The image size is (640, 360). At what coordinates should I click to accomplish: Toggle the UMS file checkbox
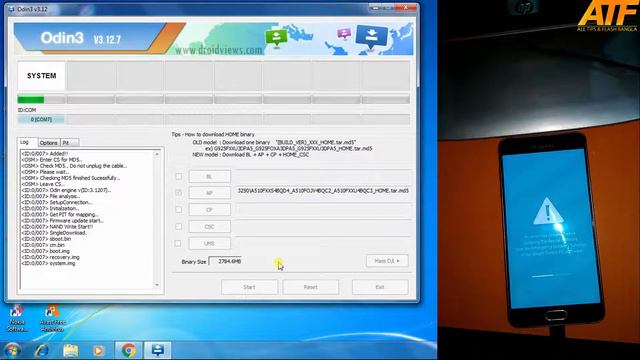pos(178,243)
